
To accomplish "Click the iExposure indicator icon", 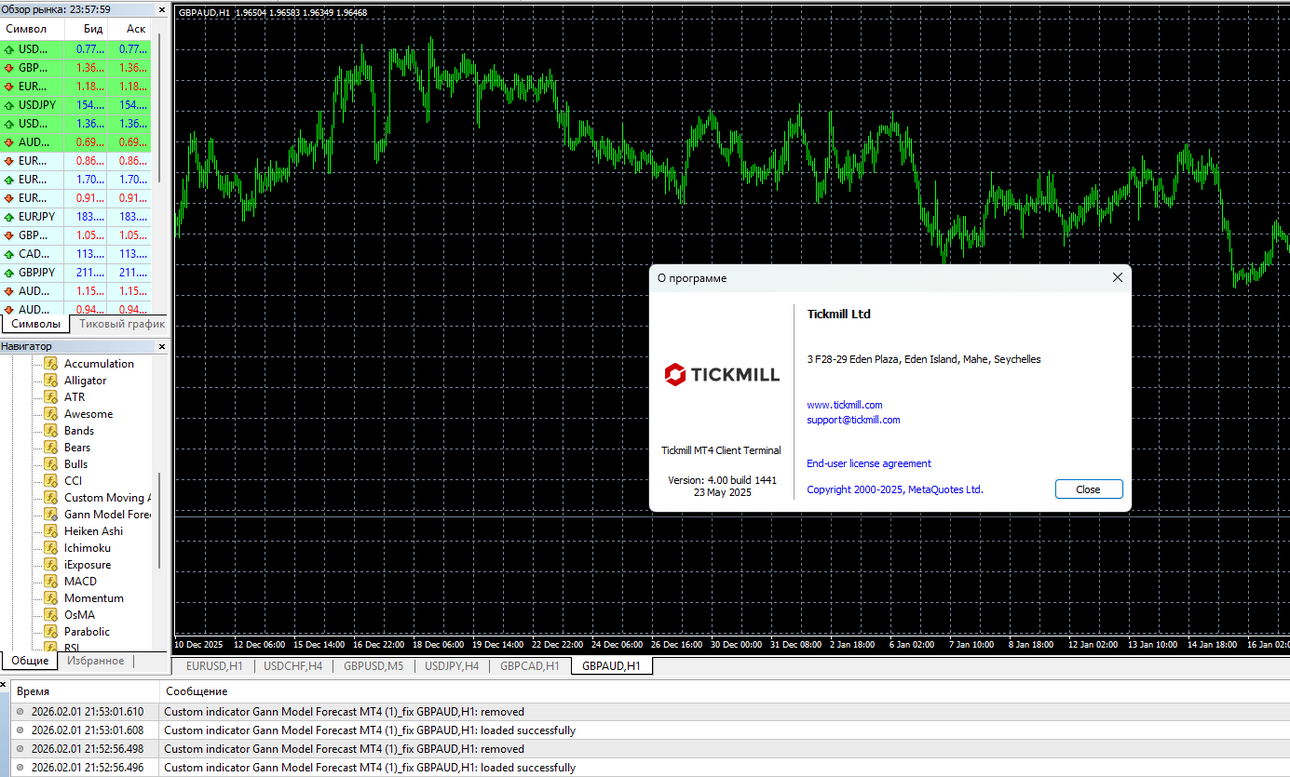I will pos(51,565).
